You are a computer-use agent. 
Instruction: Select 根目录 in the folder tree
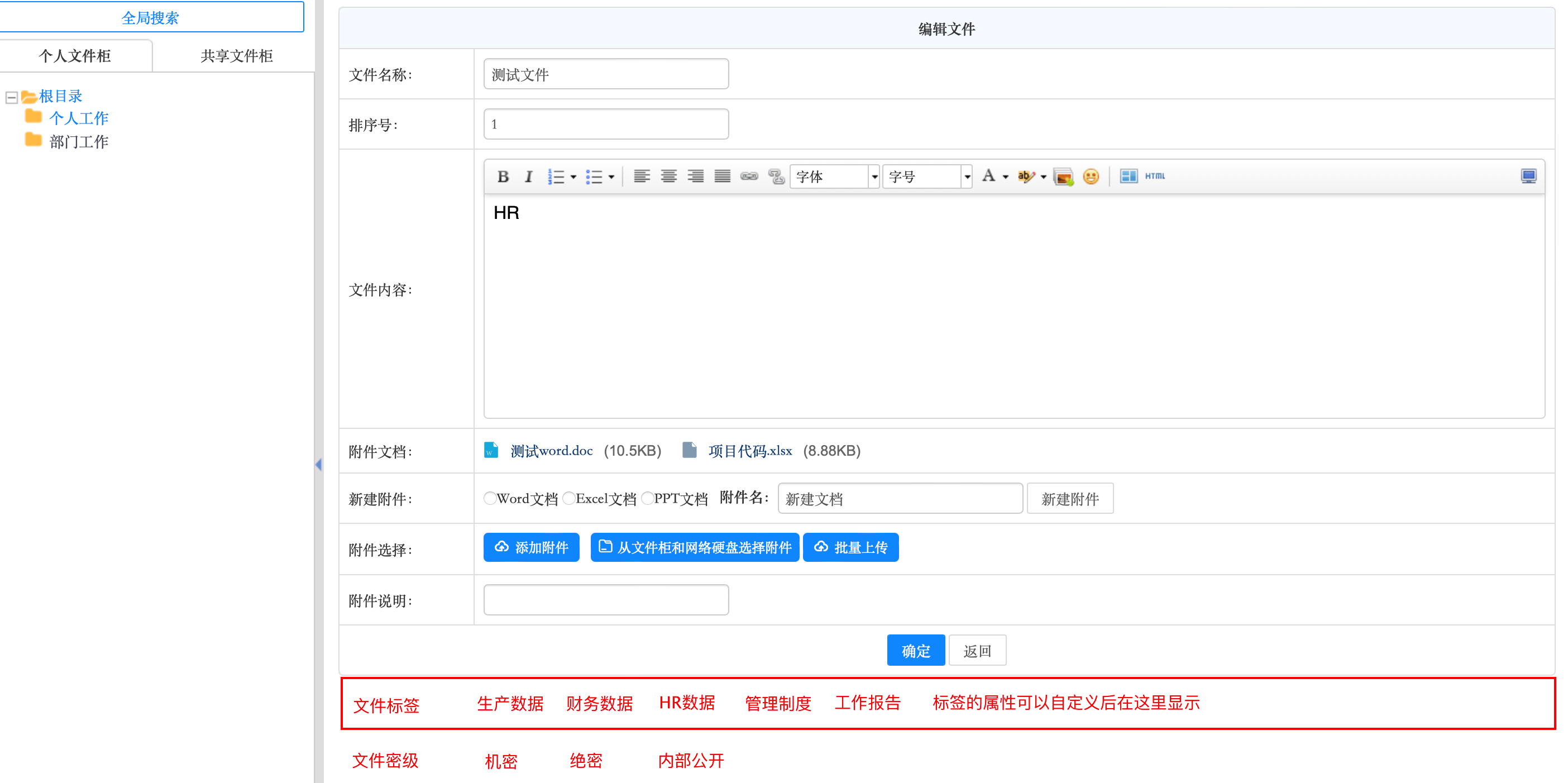point(60,96)
